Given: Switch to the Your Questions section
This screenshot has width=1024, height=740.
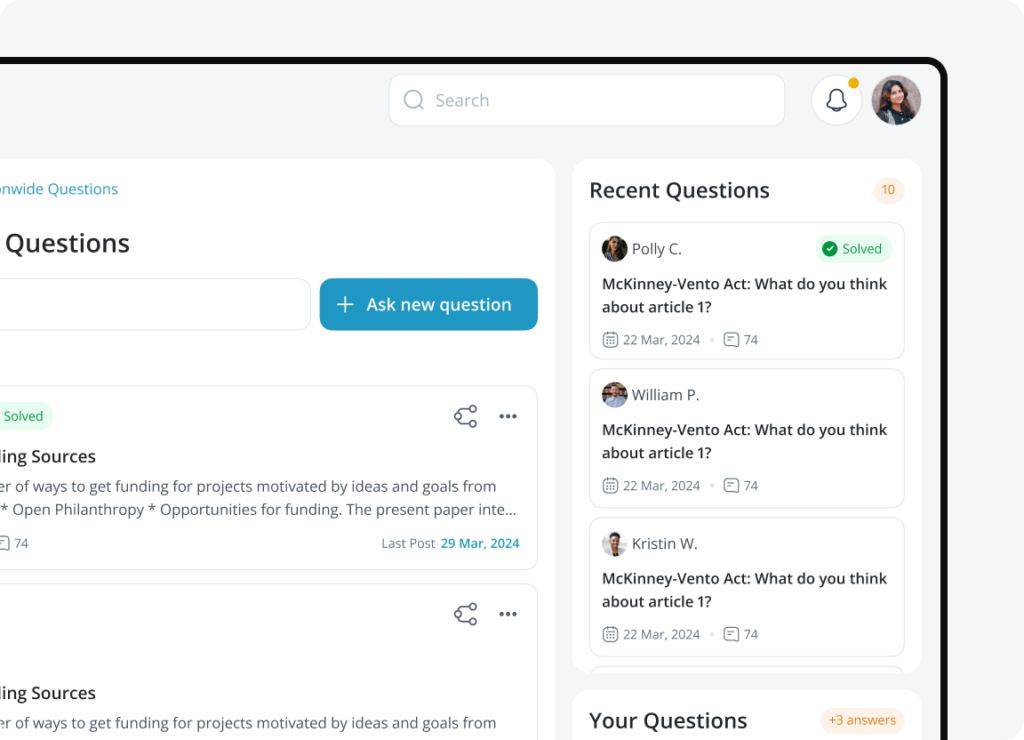Looking at the screenshot, I should coord(667,720).
